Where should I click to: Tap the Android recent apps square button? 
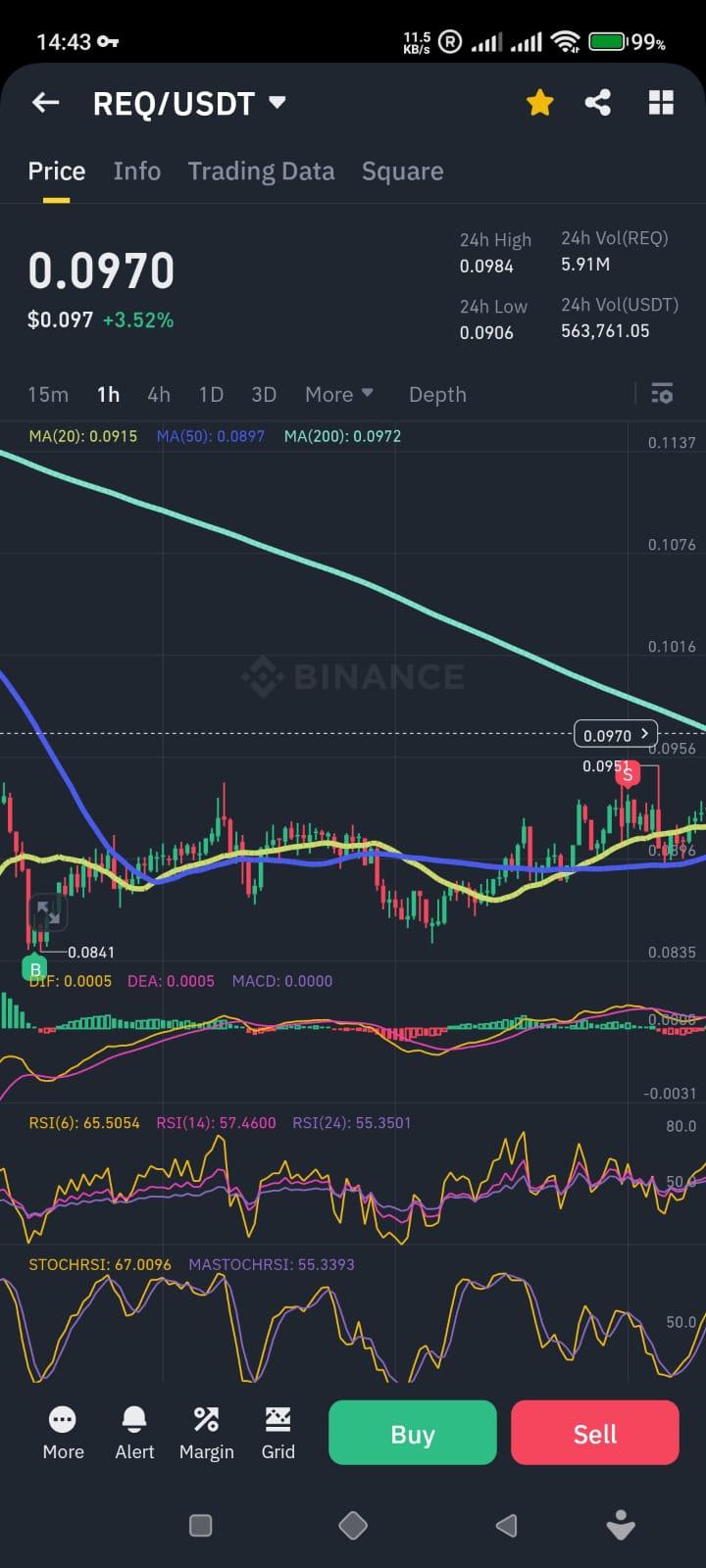[x=201, y=1525]
